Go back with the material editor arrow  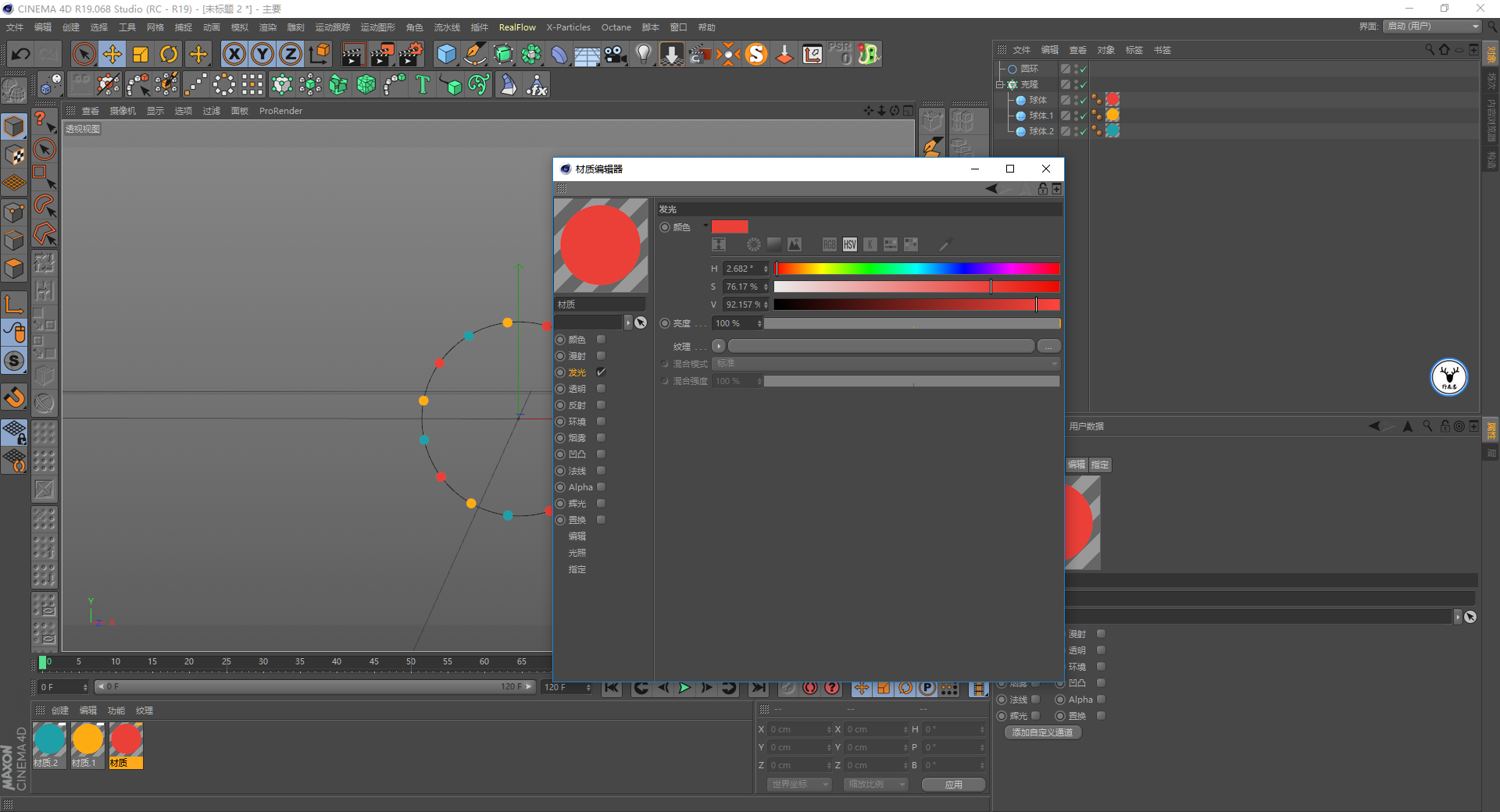pyautogui.click(x=991, y=189)
